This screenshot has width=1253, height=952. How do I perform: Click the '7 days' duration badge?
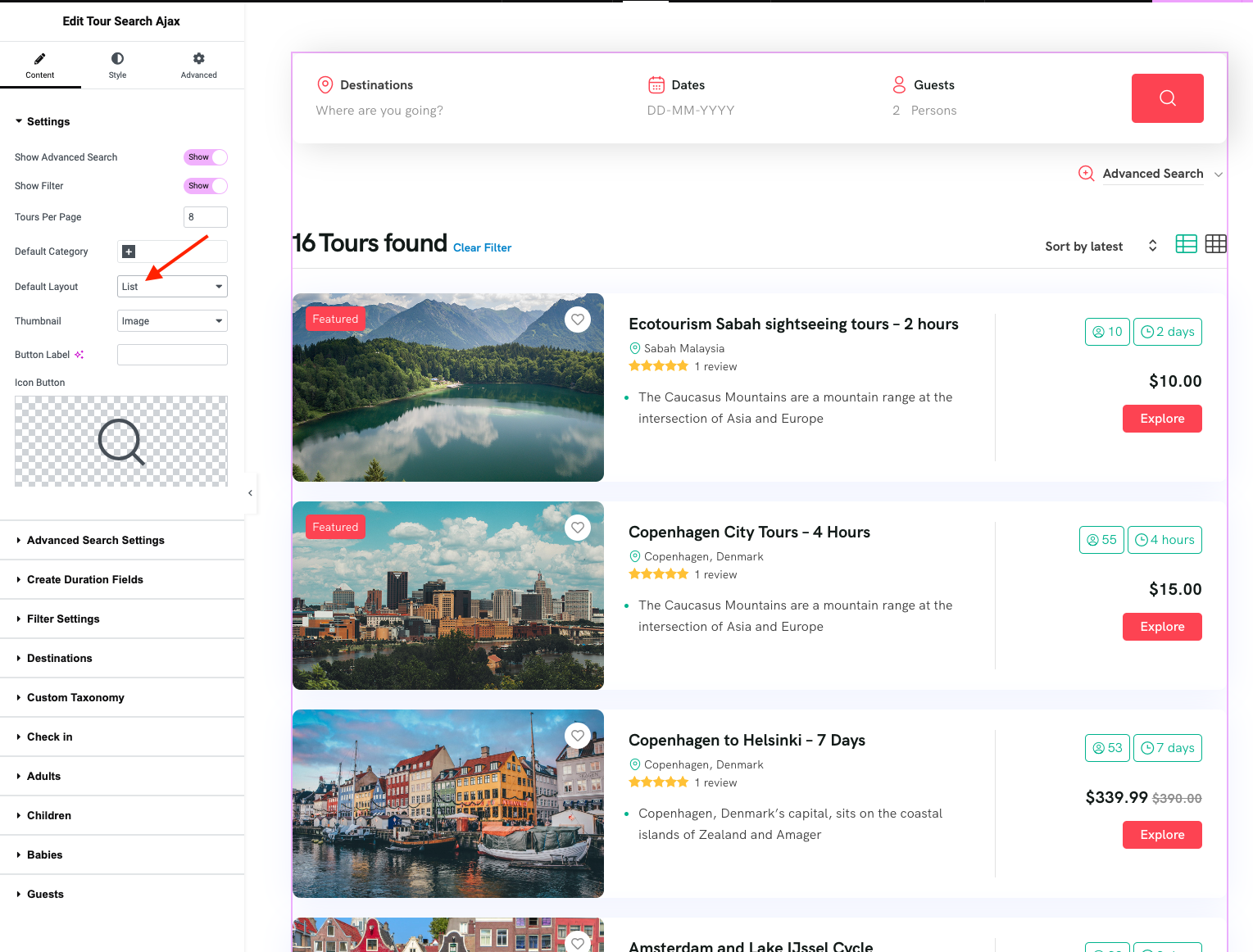pos(1168,748)
